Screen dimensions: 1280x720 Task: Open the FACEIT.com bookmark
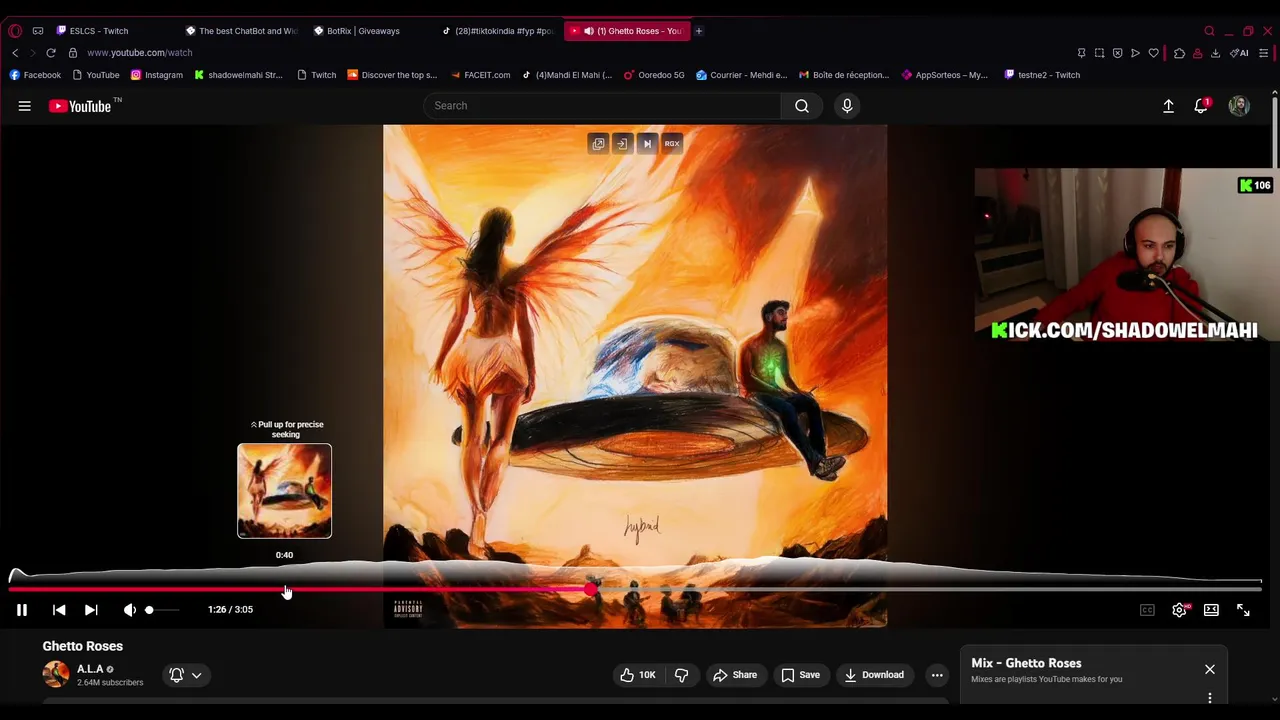[x=480, y=75]
